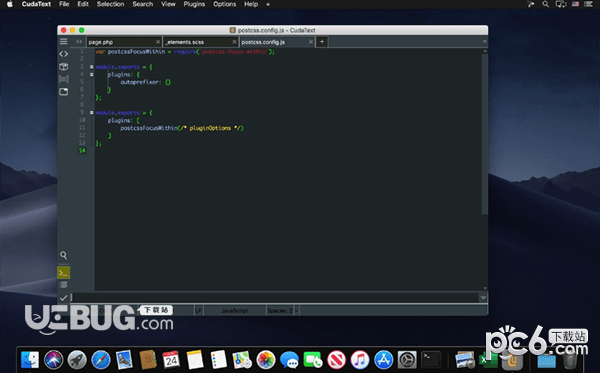Open the Plugins menu
Image resolution: width=600 pixels, height=373 pixels.
coord(194,4)
